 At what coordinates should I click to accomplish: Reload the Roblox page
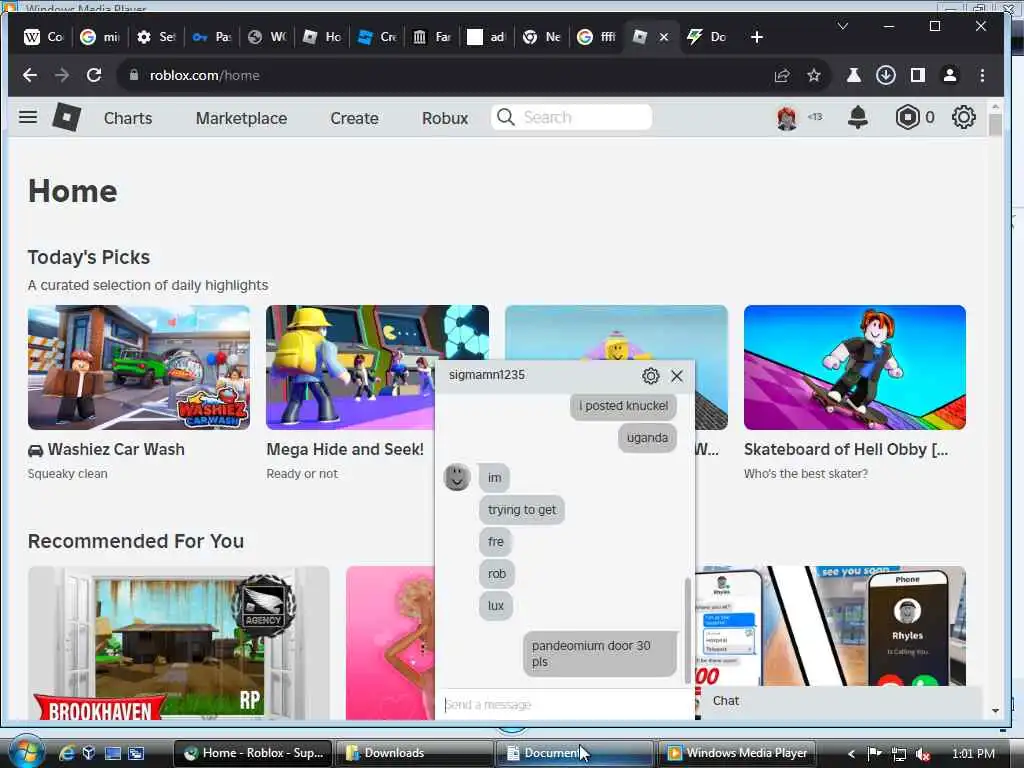(94, 75)
